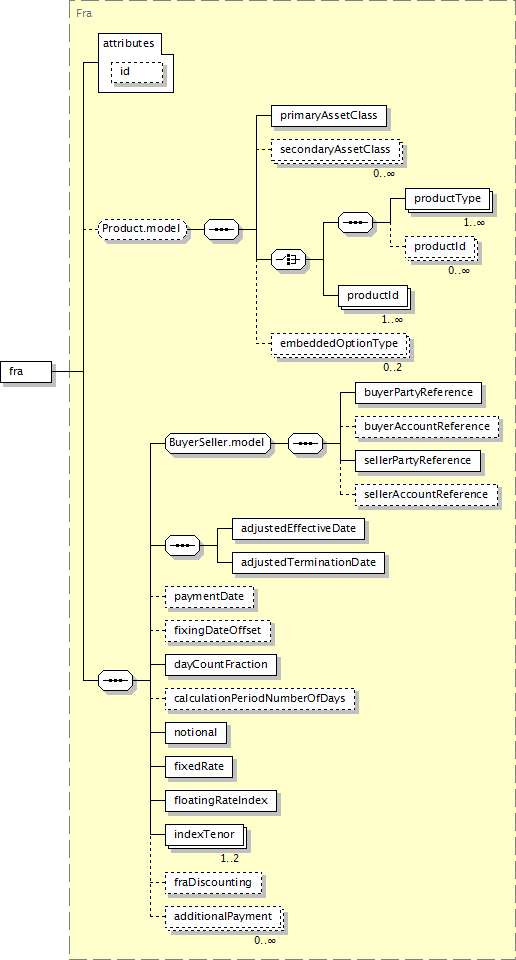Image resolution: width=516 pixels, height=960 pixels.
Task: Click the sequence icon after BuyerSeller.model
Action: (305, 442)
